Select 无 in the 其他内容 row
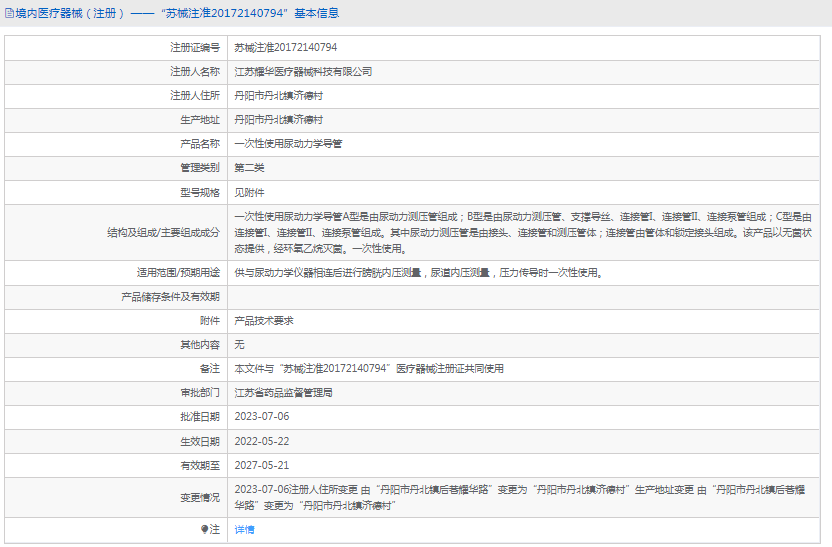Viewport: 832px width, 547px height. [239, 344]
